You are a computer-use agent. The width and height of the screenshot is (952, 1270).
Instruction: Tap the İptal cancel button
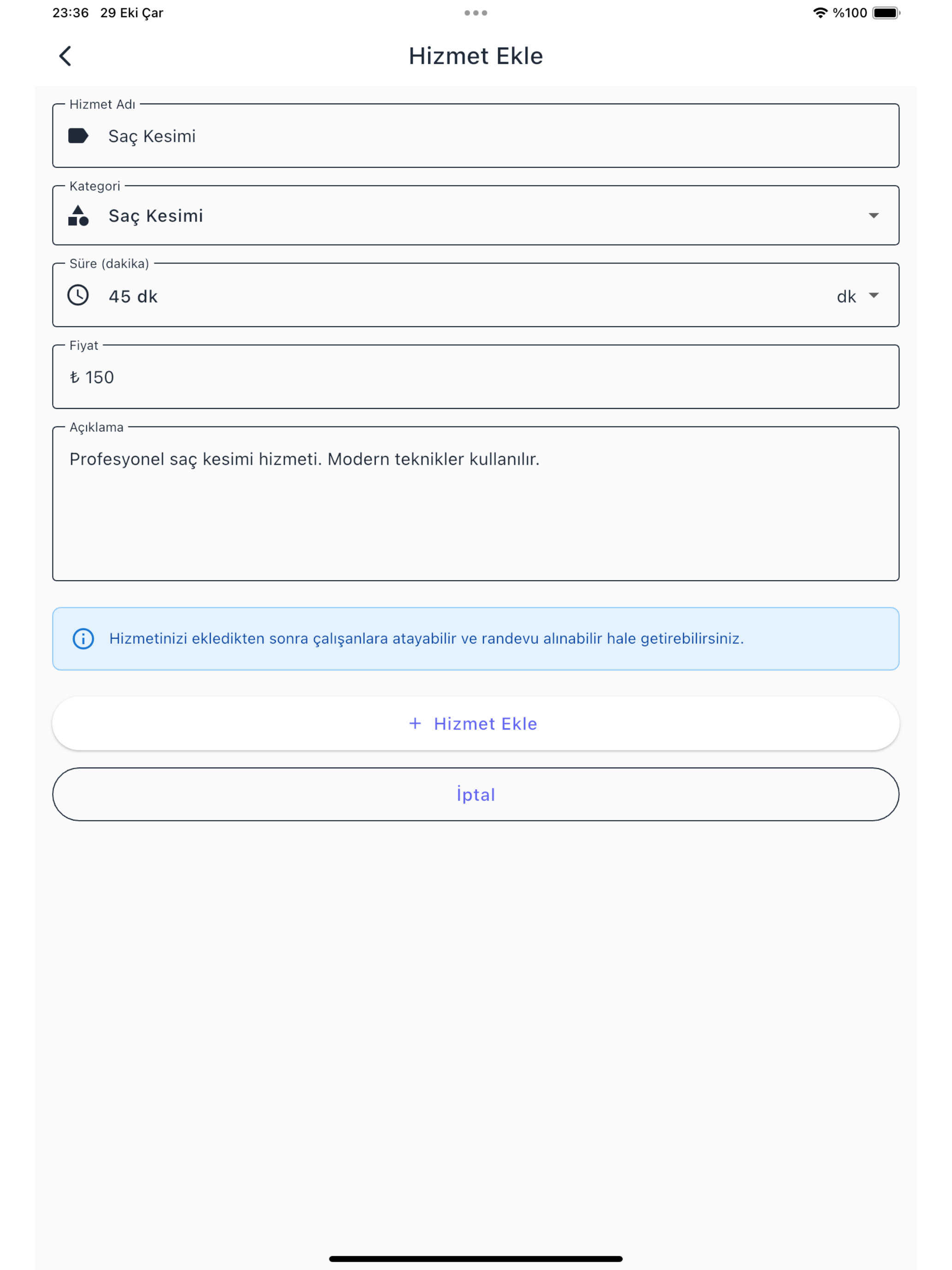tap(476, 794)
